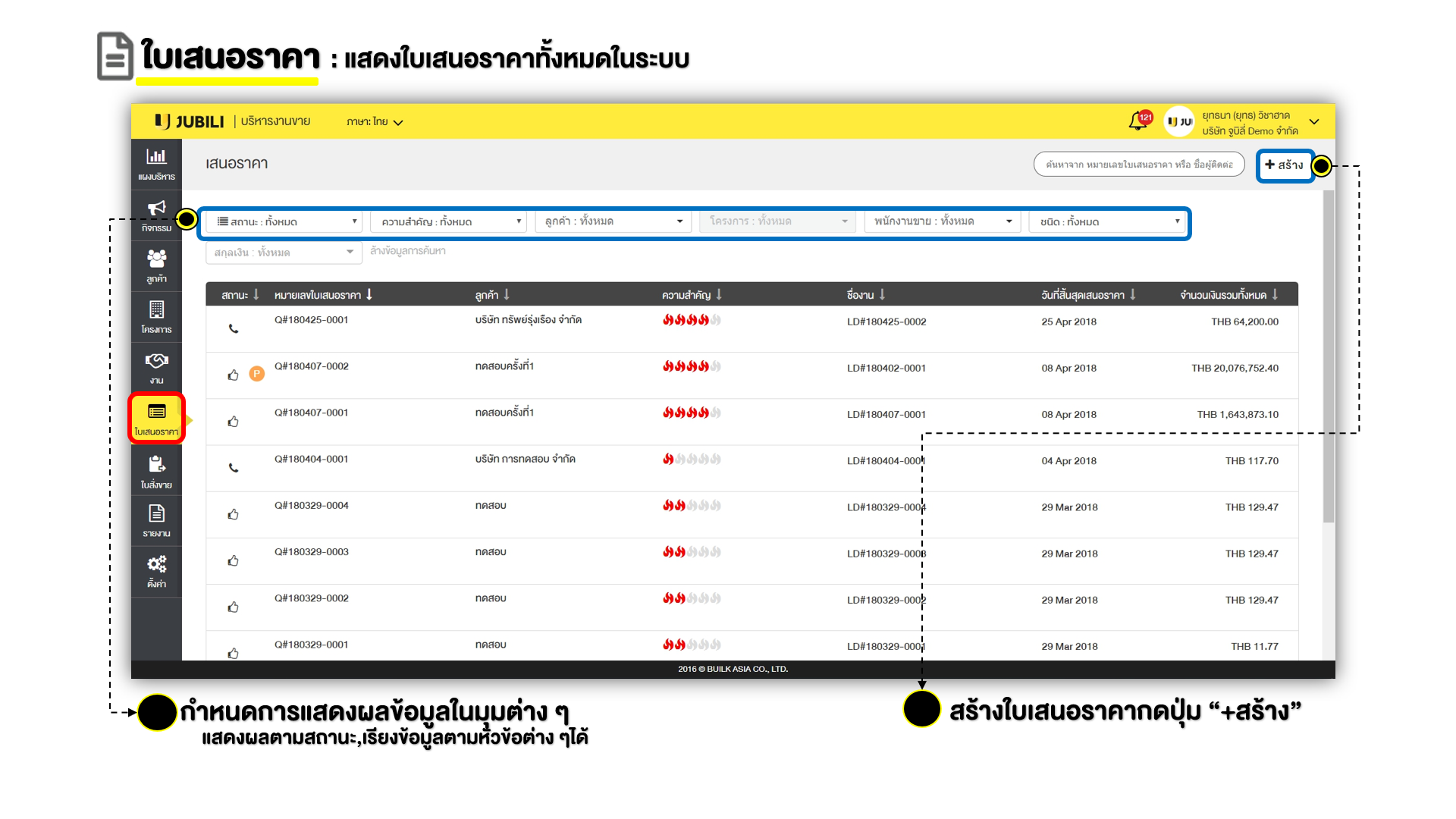1456x819 pixels.
Task: Open the customers people icon
Action: point(156,265)
